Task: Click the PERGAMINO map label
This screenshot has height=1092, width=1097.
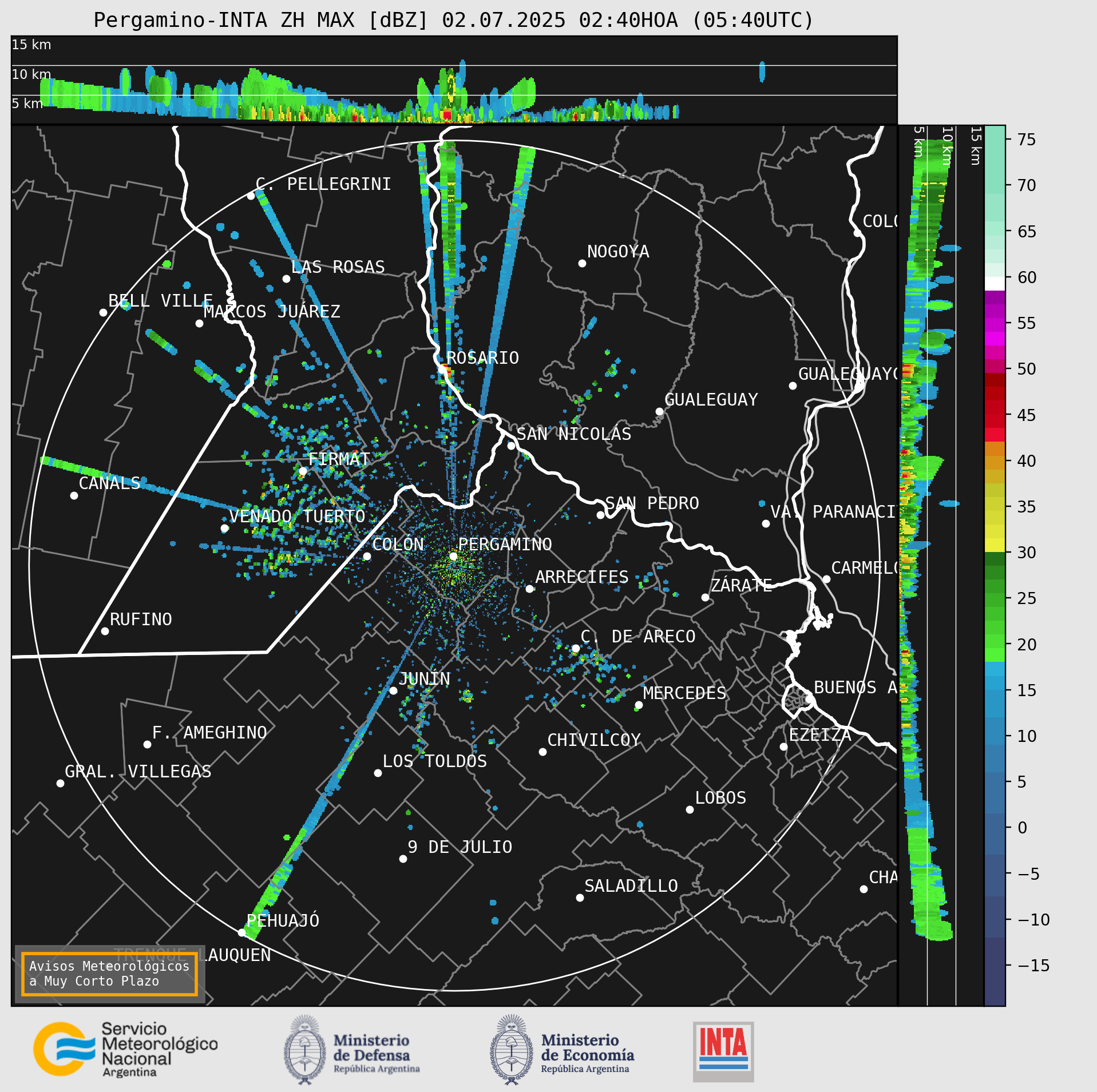Action: (x=505, y=544)
